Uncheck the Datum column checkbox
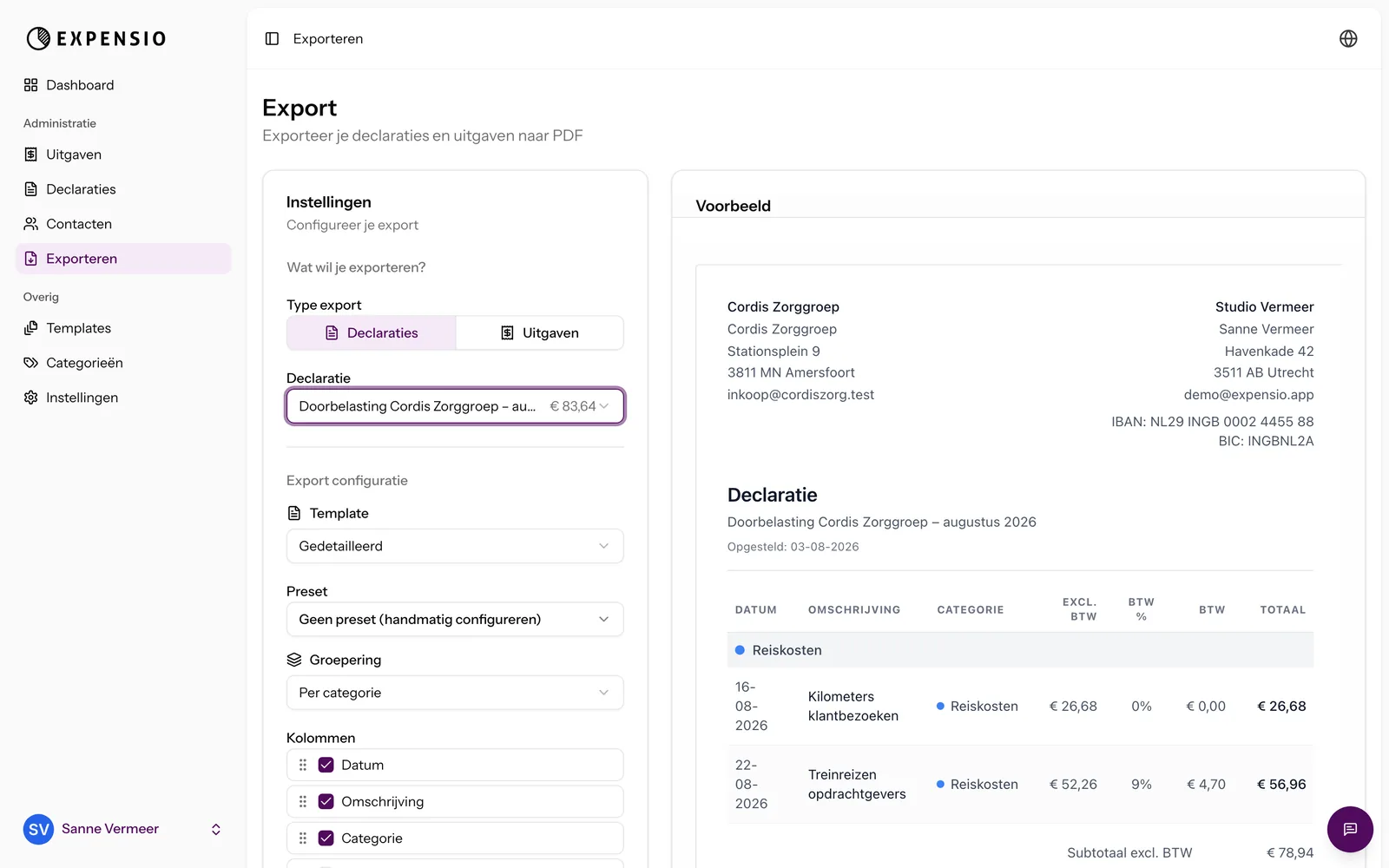Viewport: 1389px width, 868px height. click(x=326, y=765)
